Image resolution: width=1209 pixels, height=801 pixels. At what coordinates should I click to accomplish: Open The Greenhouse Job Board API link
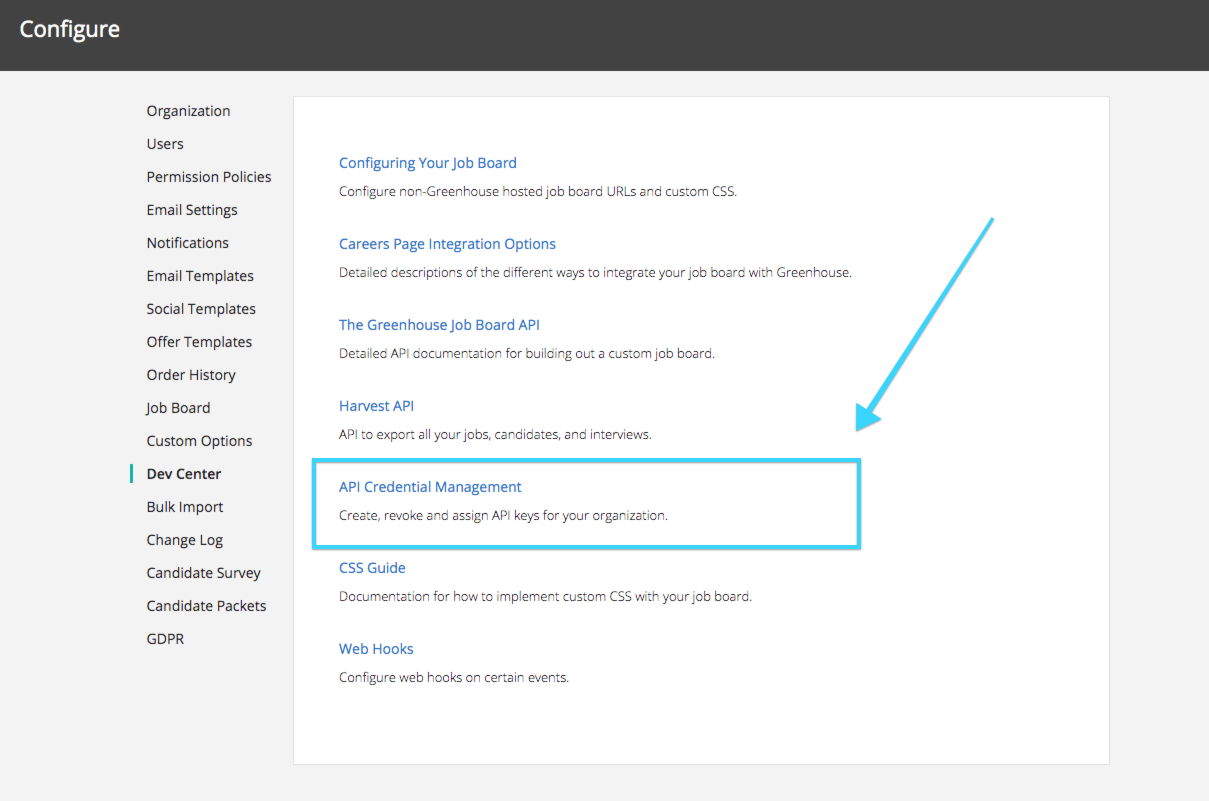439,325
